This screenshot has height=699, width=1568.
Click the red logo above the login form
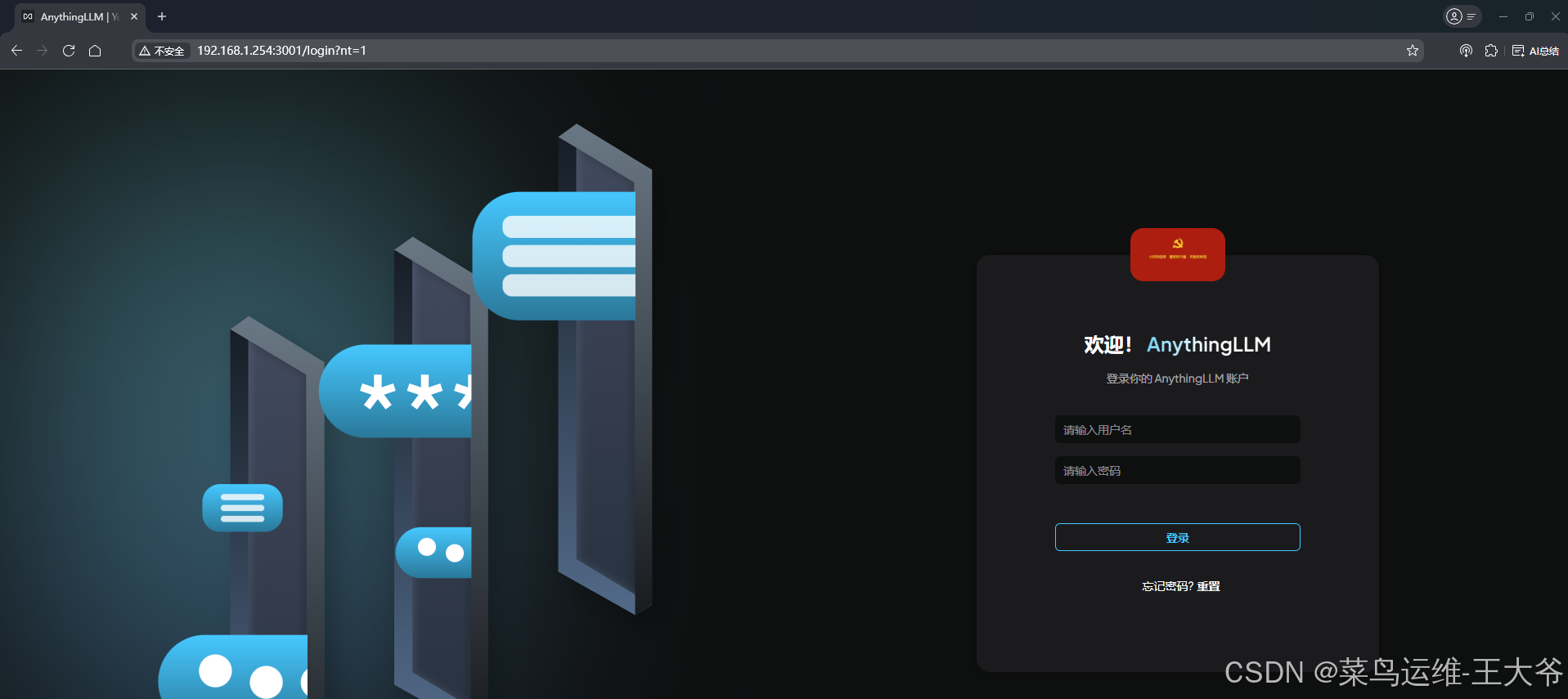1177,254
